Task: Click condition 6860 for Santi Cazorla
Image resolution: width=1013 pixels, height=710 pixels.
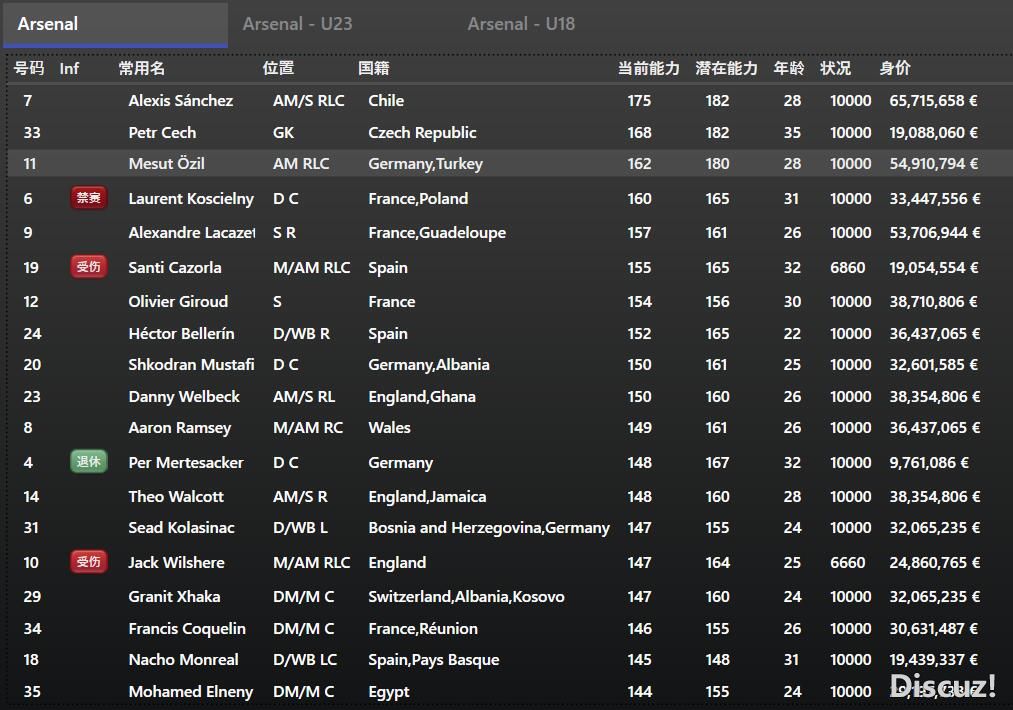Action: pyautogui.click(x=848, y=267)
